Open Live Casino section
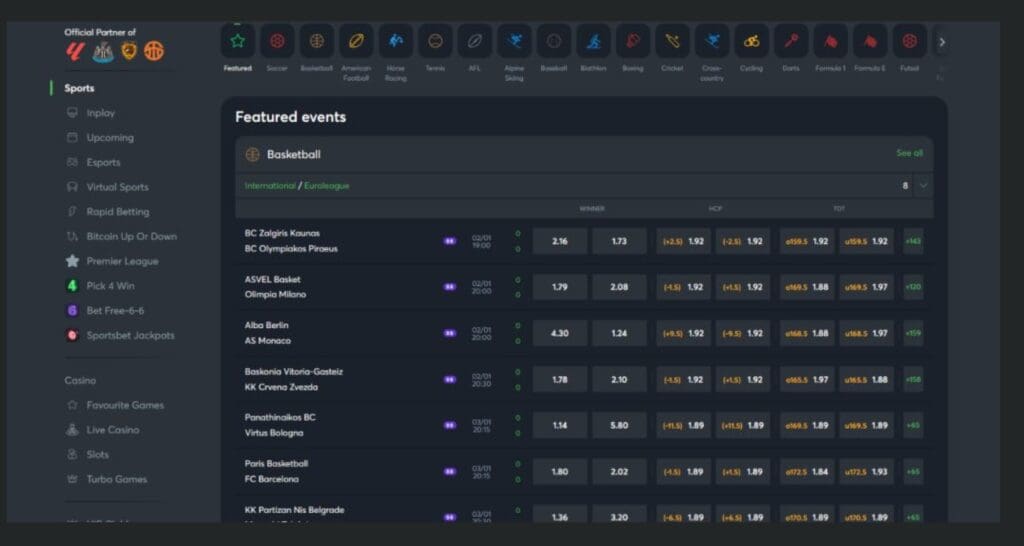 pos(112,430)
